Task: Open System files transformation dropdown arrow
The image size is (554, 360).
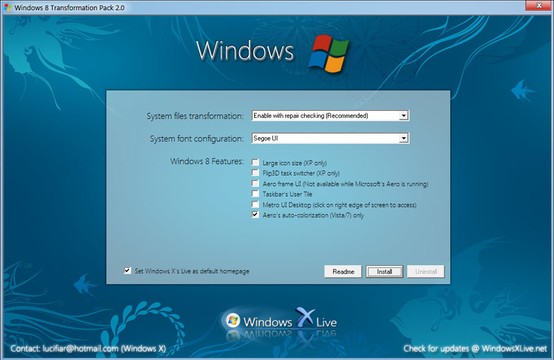Action: click(x=403, y=116)
